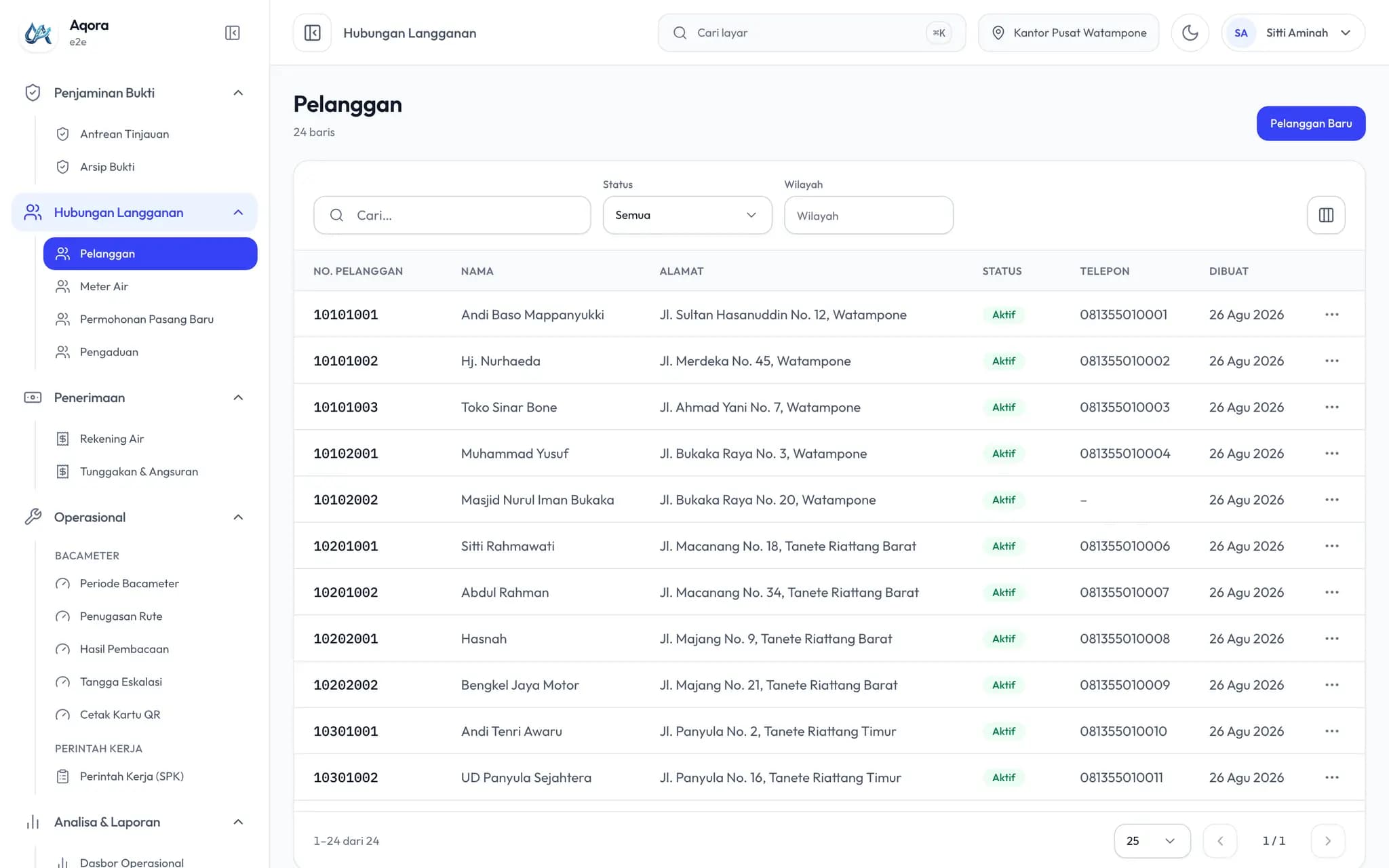Open row actions menu for Hj. Nurhaeda
Screen dimensions: 1389x868
click(x=1331, y=361)
